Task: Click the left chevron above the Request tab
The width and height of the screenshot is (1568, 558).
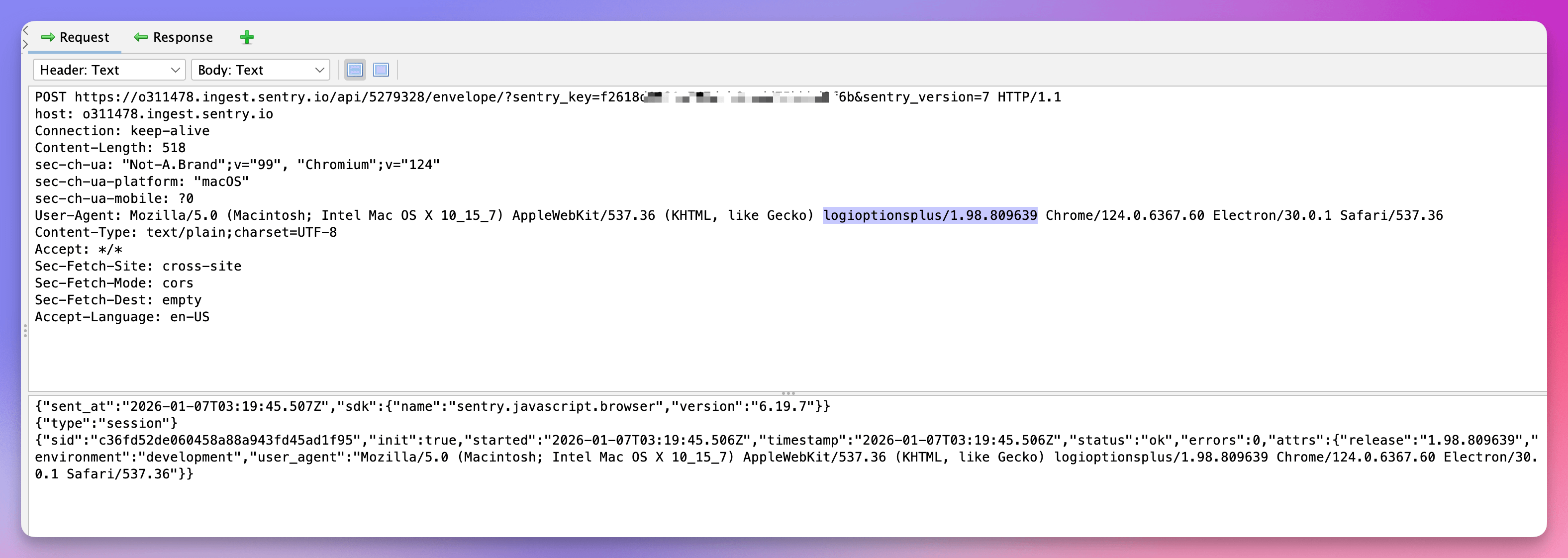Action: (x=25, y=30)
